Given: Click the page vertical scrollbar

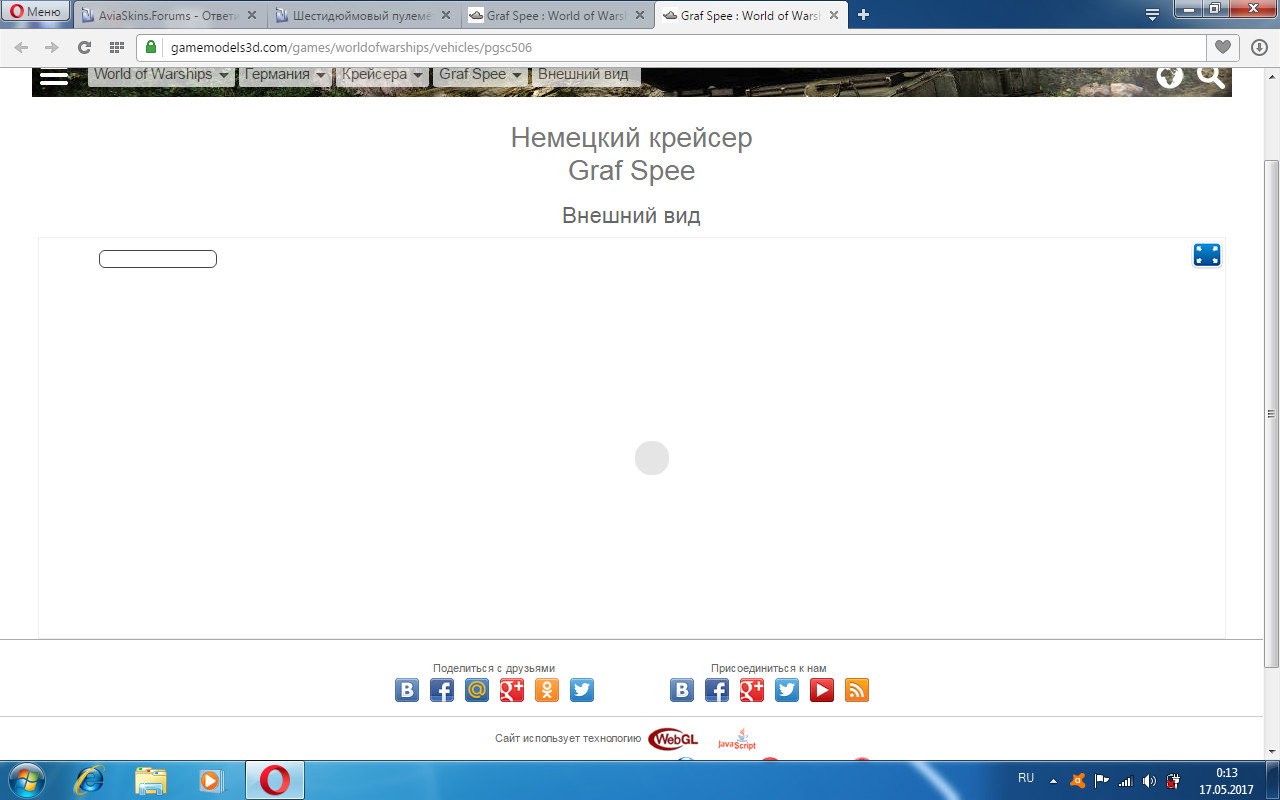Looking at the screenshot, I should [x=1272, y=413].
